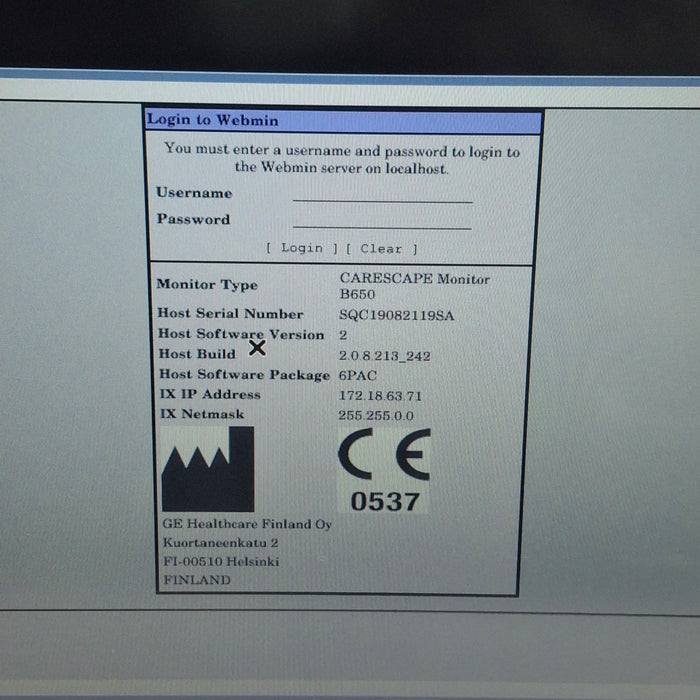
Task: Click the factory manufacturer icon
Action: 208,469
